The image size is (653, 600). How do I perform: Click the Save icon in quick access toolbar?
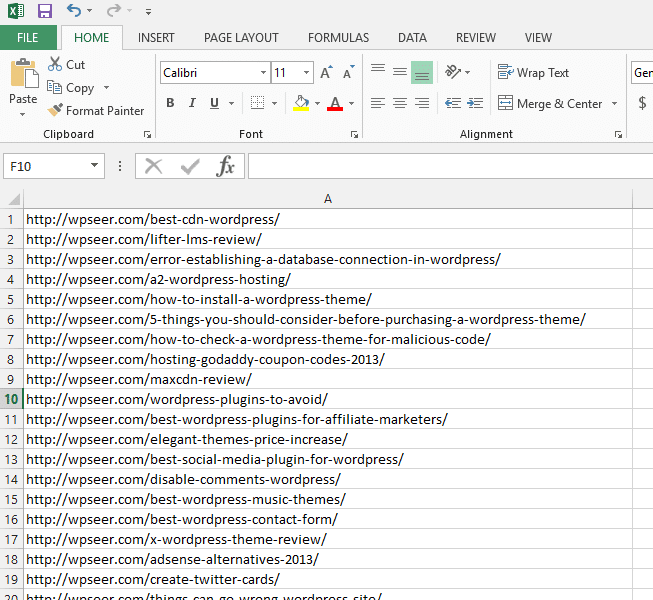[45, 10]
